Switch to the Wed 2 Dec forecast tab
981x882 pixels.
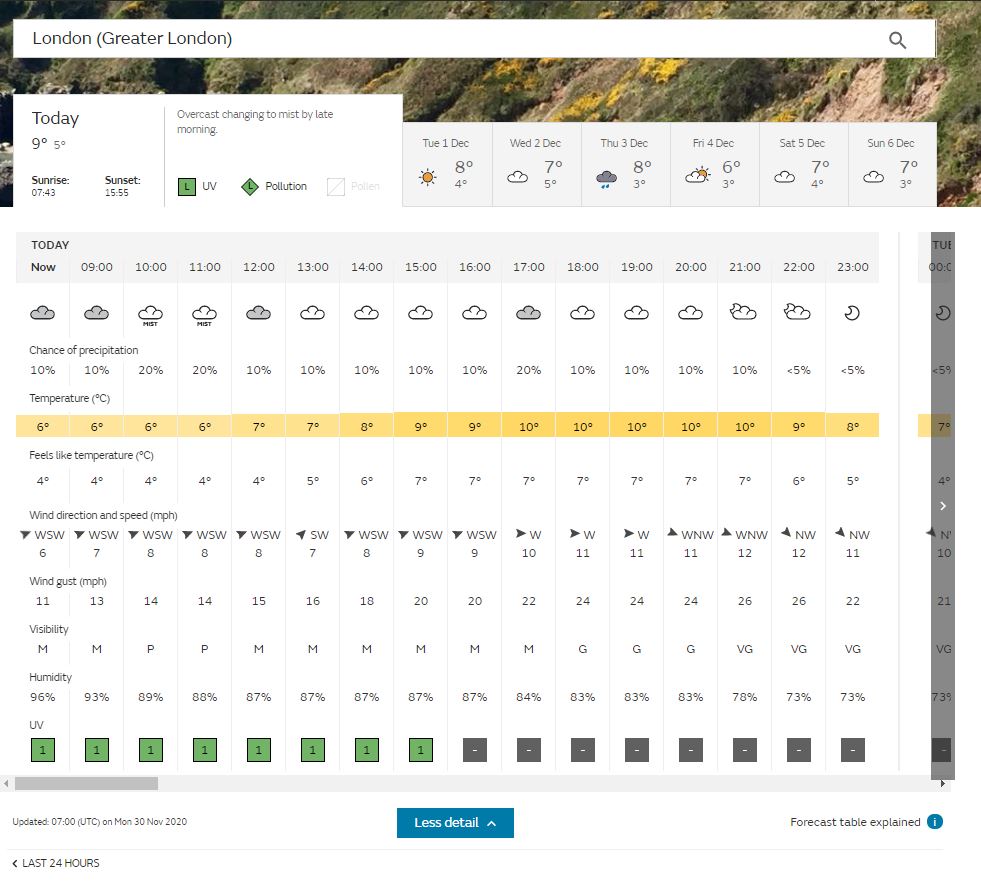[535, 165]
